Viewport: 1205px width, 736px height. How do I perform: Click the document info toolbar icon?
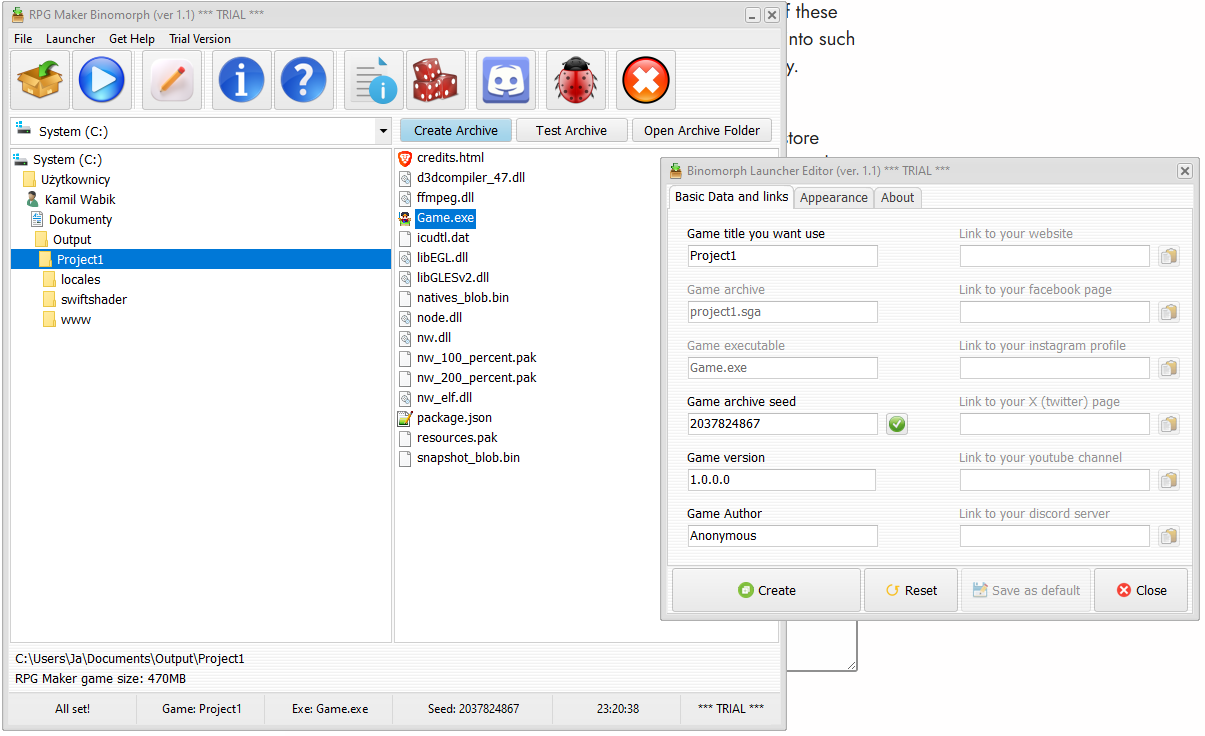374,80
